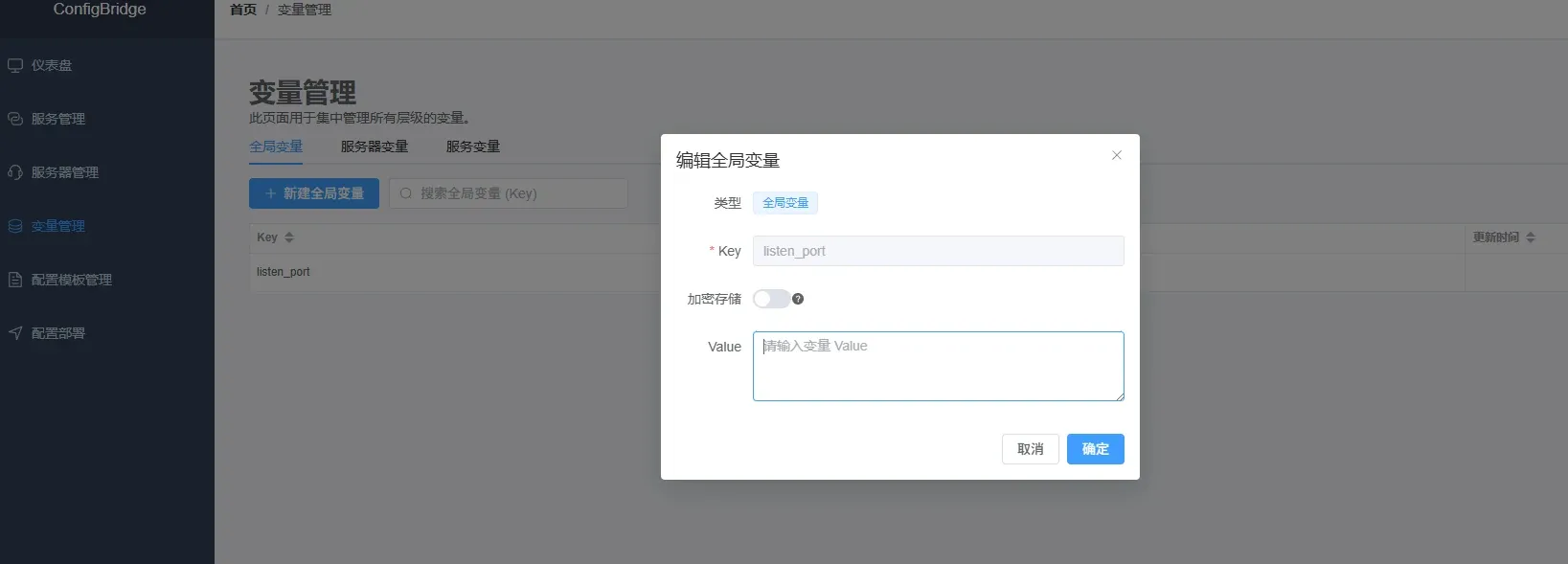
Task: Click the 全局变量 type tag
Action: 785,203
